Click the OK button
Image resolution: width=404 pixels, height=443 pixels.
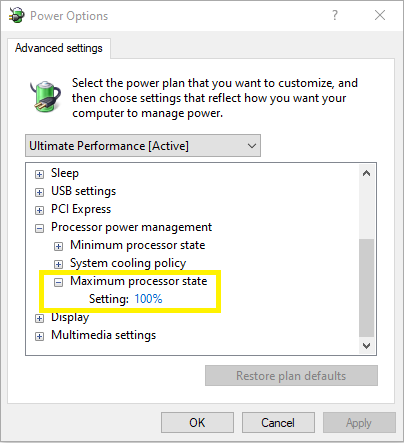click(x=197, y=423)
